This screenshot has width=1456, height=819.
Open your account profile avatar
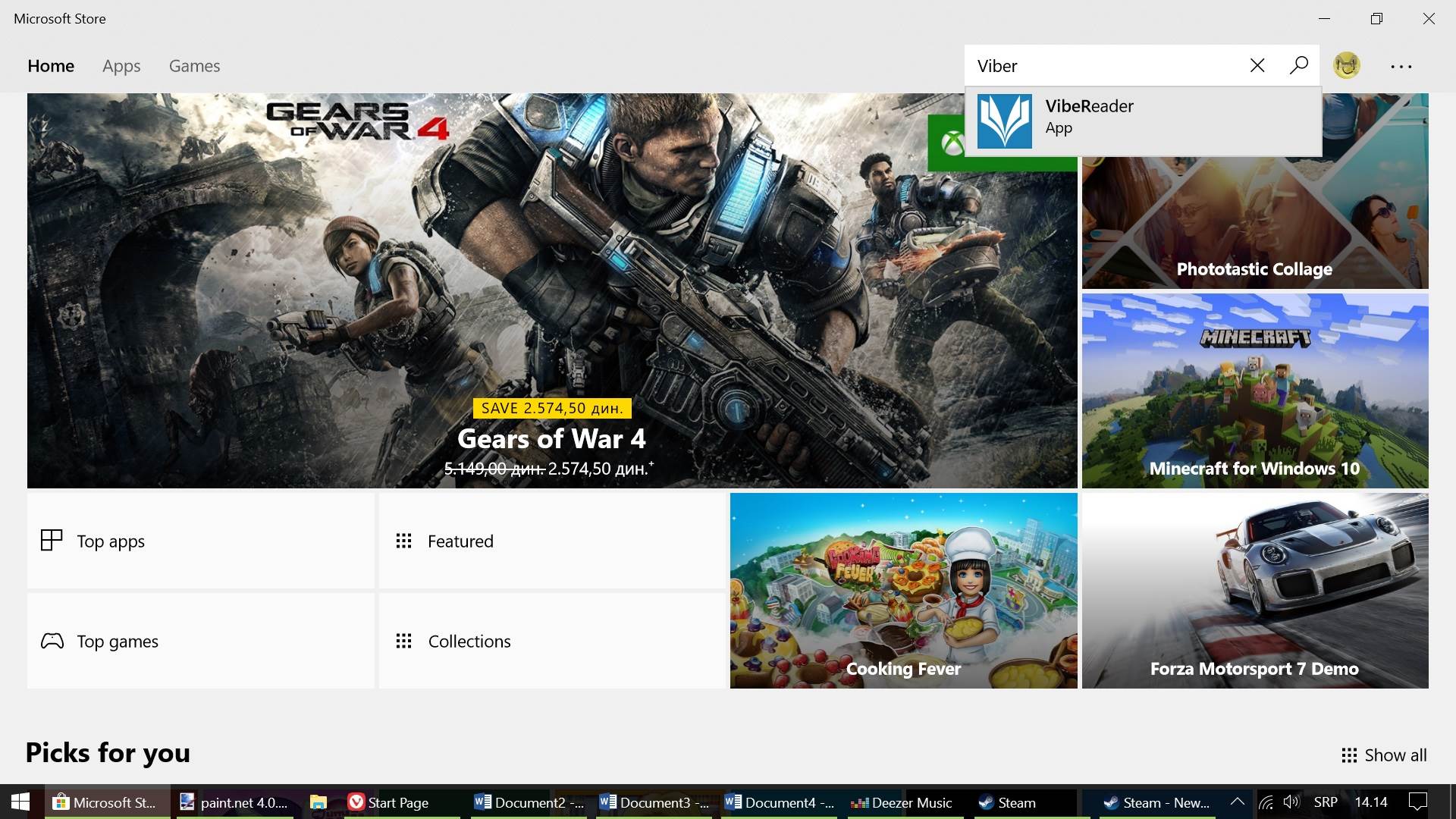coord(1346,65)
